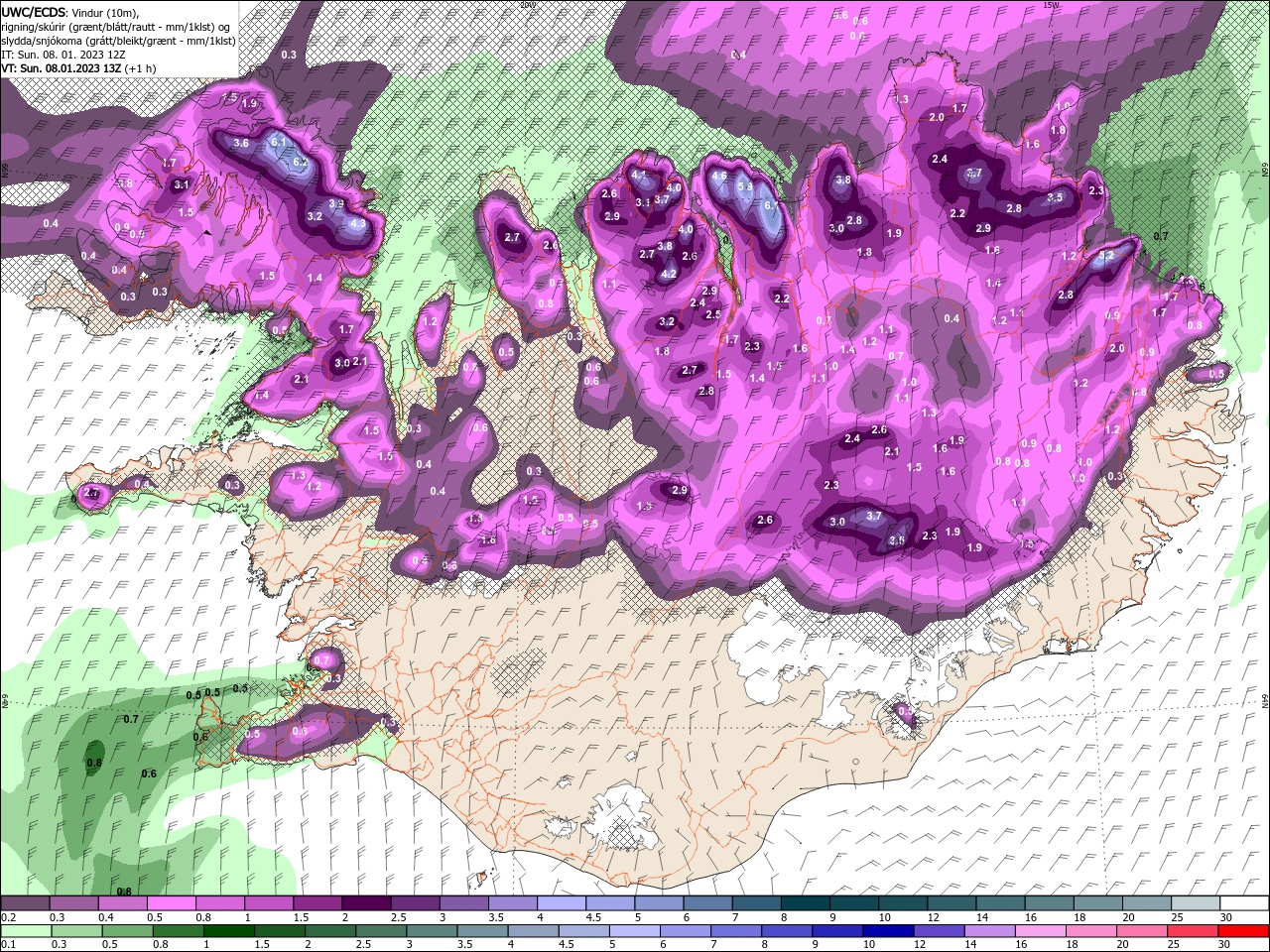The image size is (1270, 952).
Task: Click the 'VT: Sun. 08.01.2023 13Z' valid time
Action: coord(62,68)
